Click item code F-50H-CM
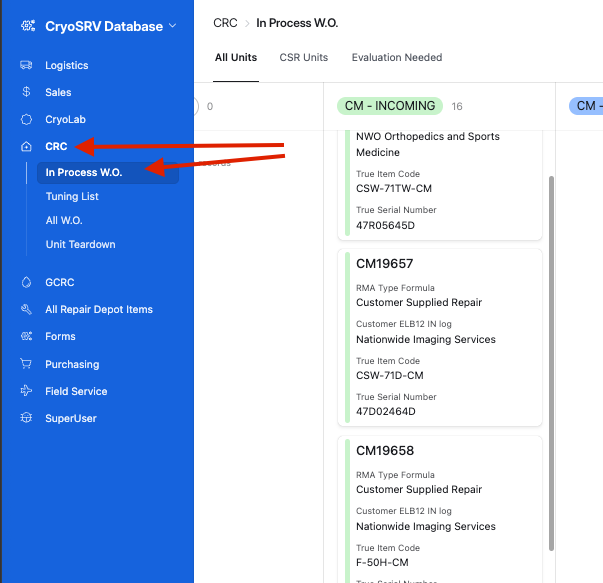This screenshot has height=583, width=603. tap(382, 562)
